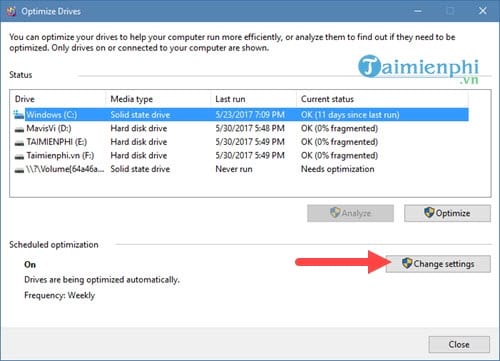Screen dimensions: 500x361
Task: Click the 'On' scheduled optimization status
Action: coord(30,265)
